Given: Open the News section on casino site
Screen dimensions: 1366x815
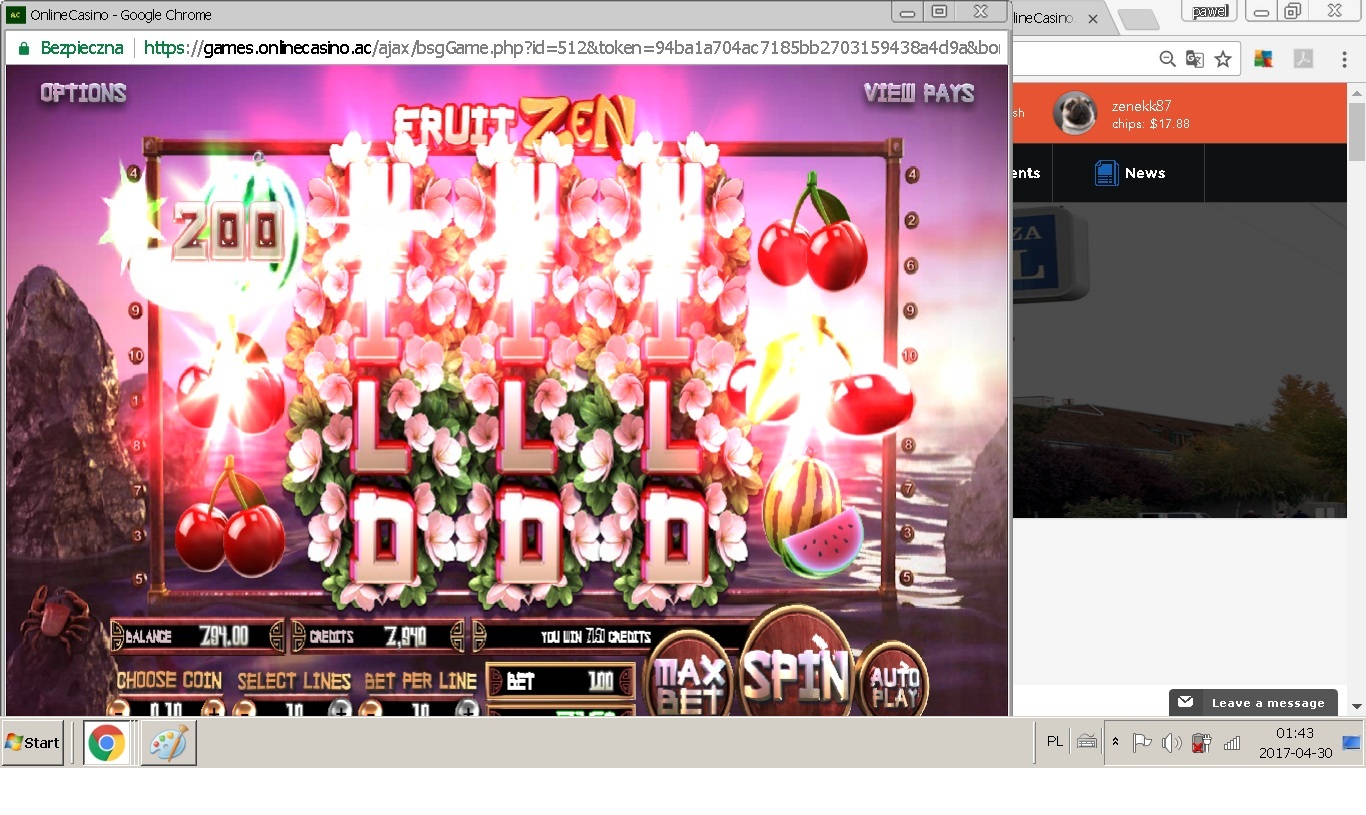Looking at the screenshot, I should click(1129, 173).
